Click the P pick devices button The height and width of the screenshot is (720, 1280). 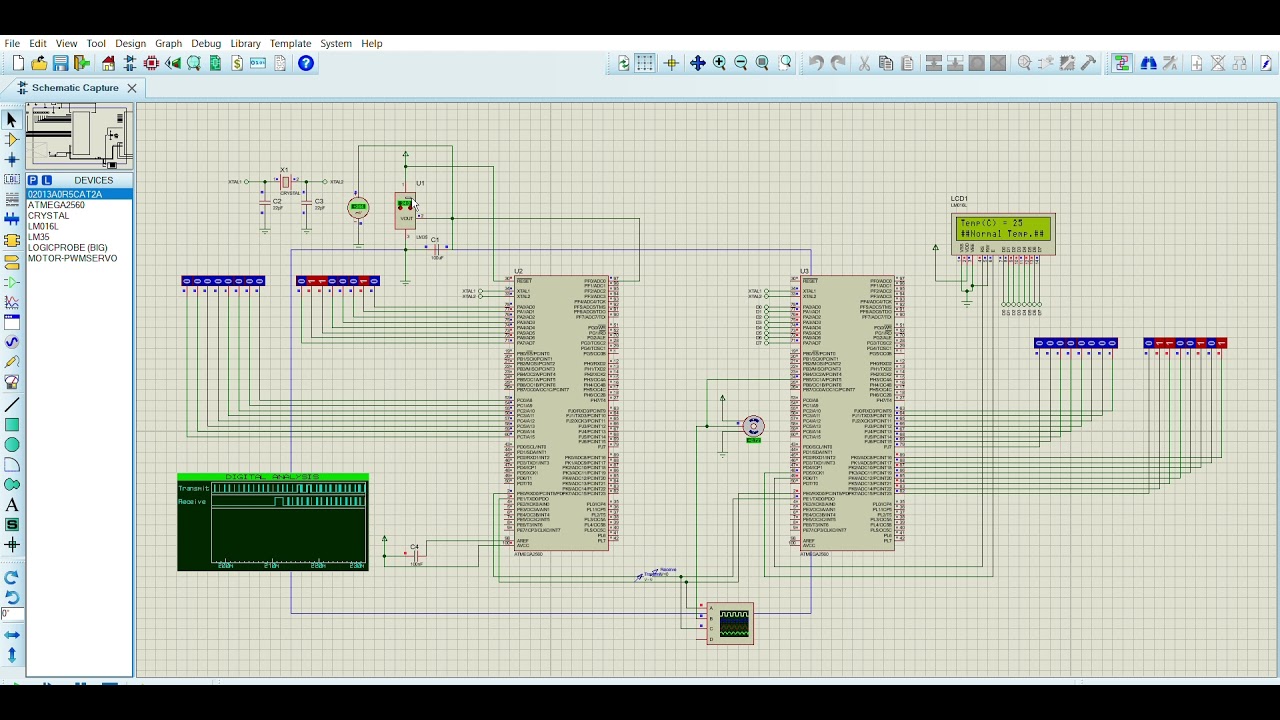32,181
